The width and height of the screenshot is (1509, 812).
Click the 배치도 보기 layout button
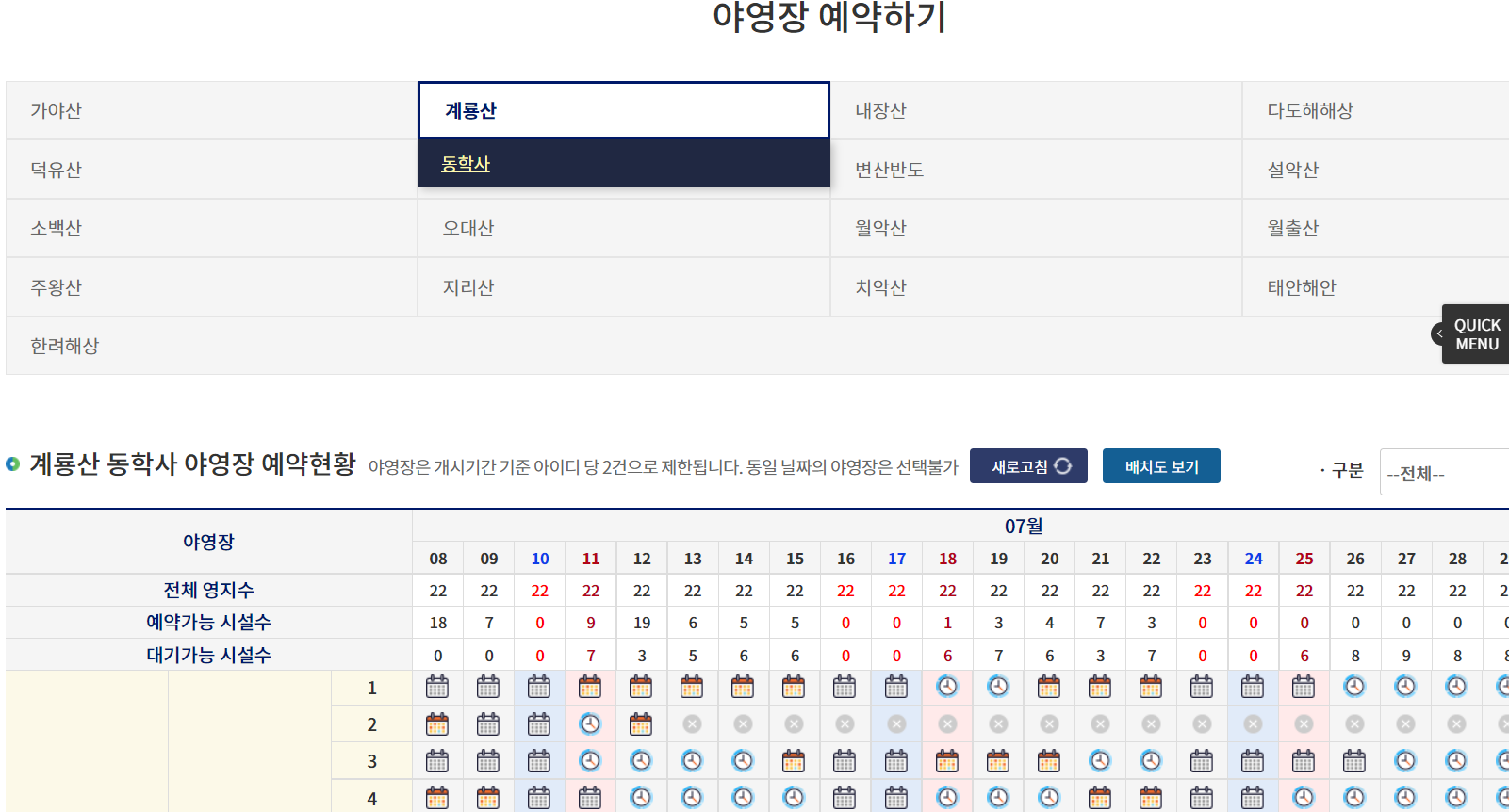coord(1161,466)
